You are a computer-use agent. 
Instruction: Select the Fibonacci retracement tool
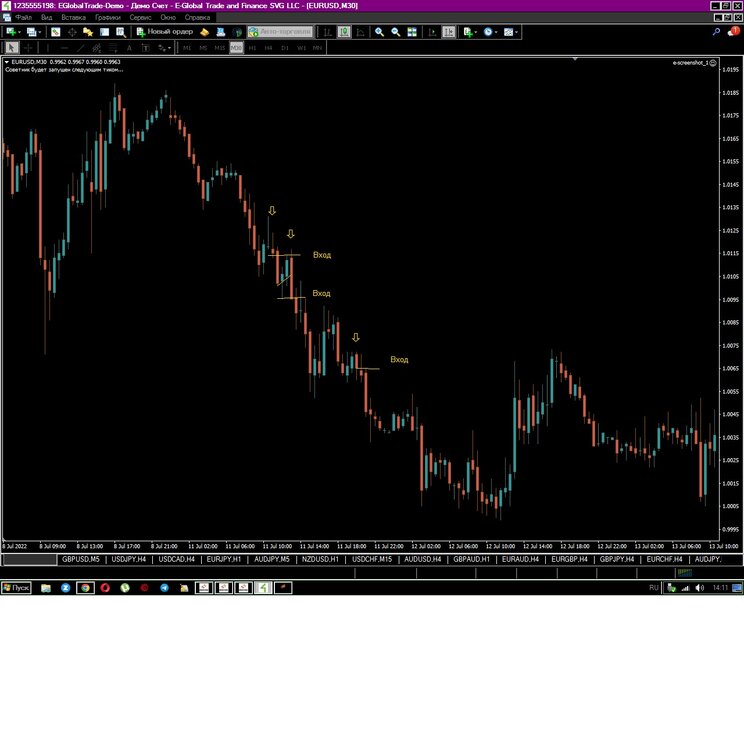click(113, 48)
